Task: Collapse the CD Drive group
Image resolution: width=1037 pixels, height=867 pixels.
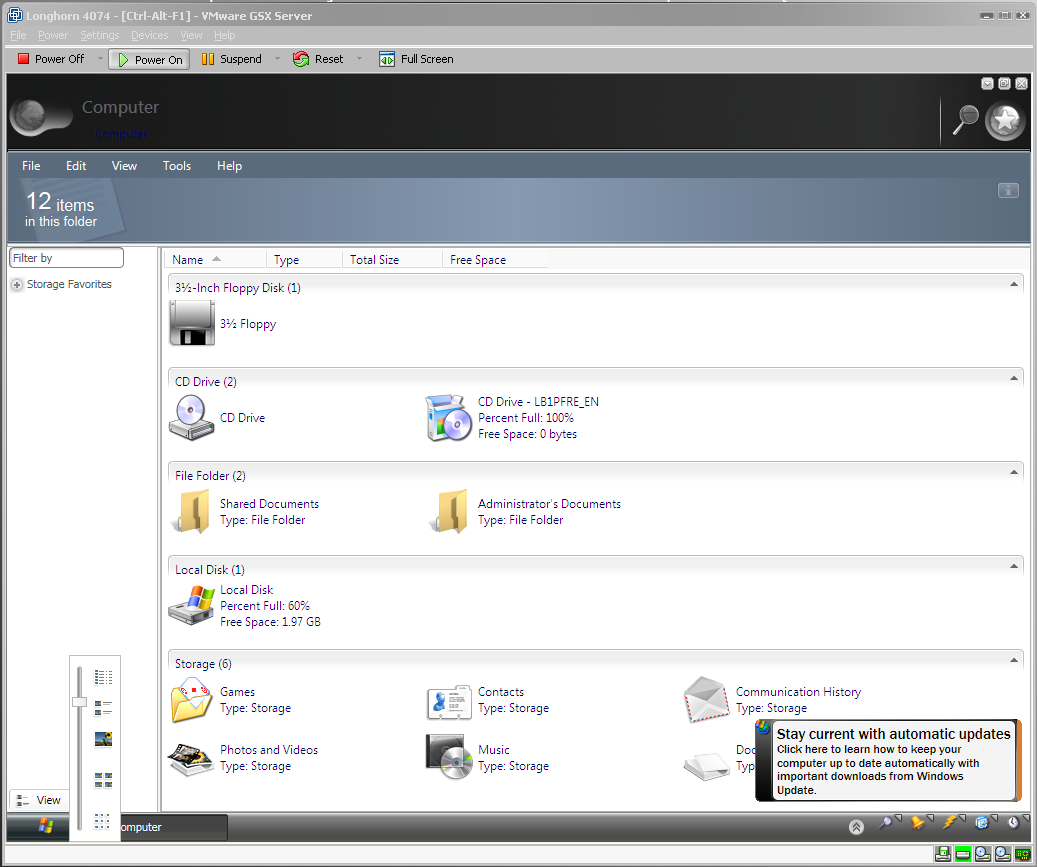Action: point(1014,379)
